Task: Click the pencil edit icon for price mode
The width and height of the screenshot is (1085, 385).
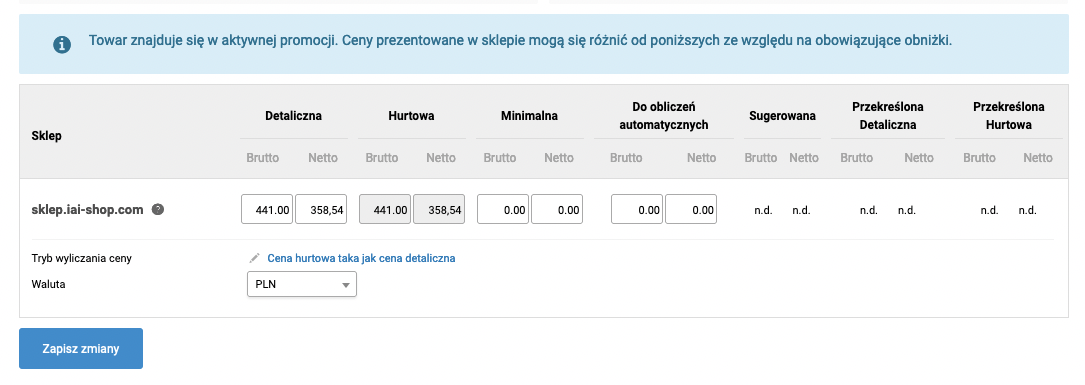Action: point(254,258)
